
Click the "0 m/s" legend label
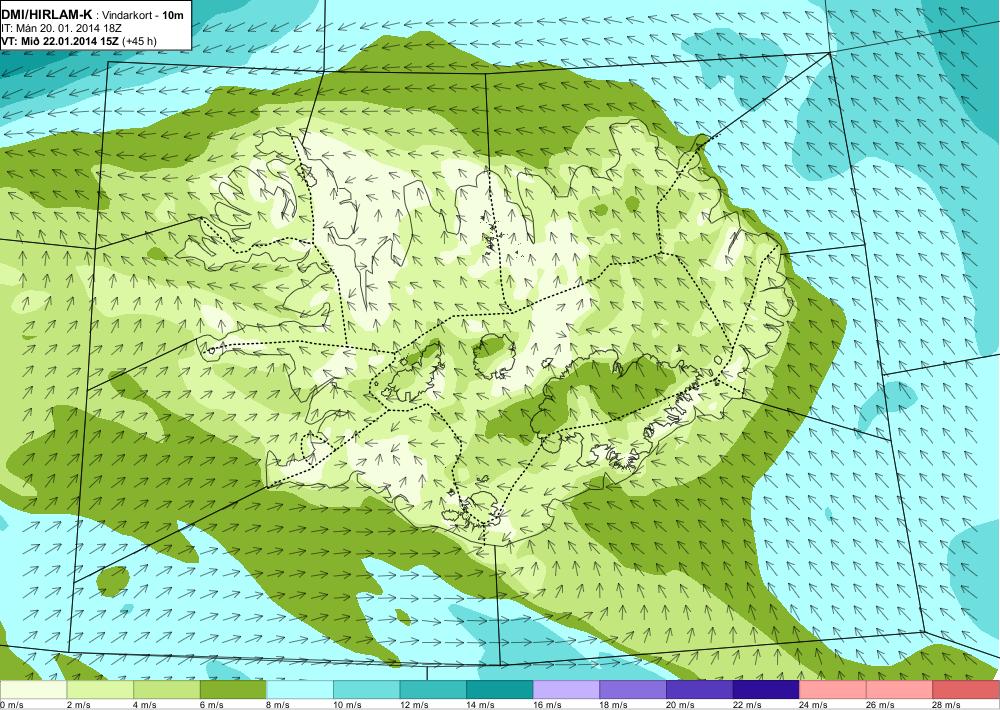[12, 705]
